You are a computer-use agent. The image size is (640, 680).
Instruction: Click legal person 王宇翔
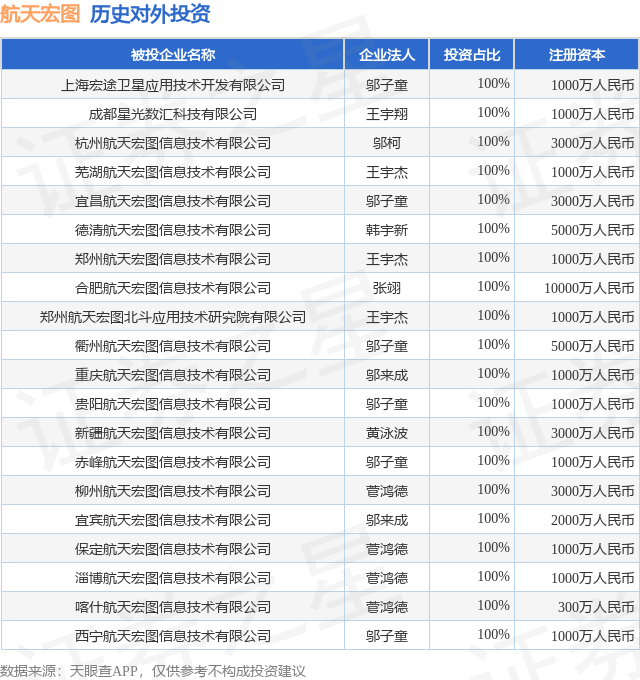click(x=387, y=114)
